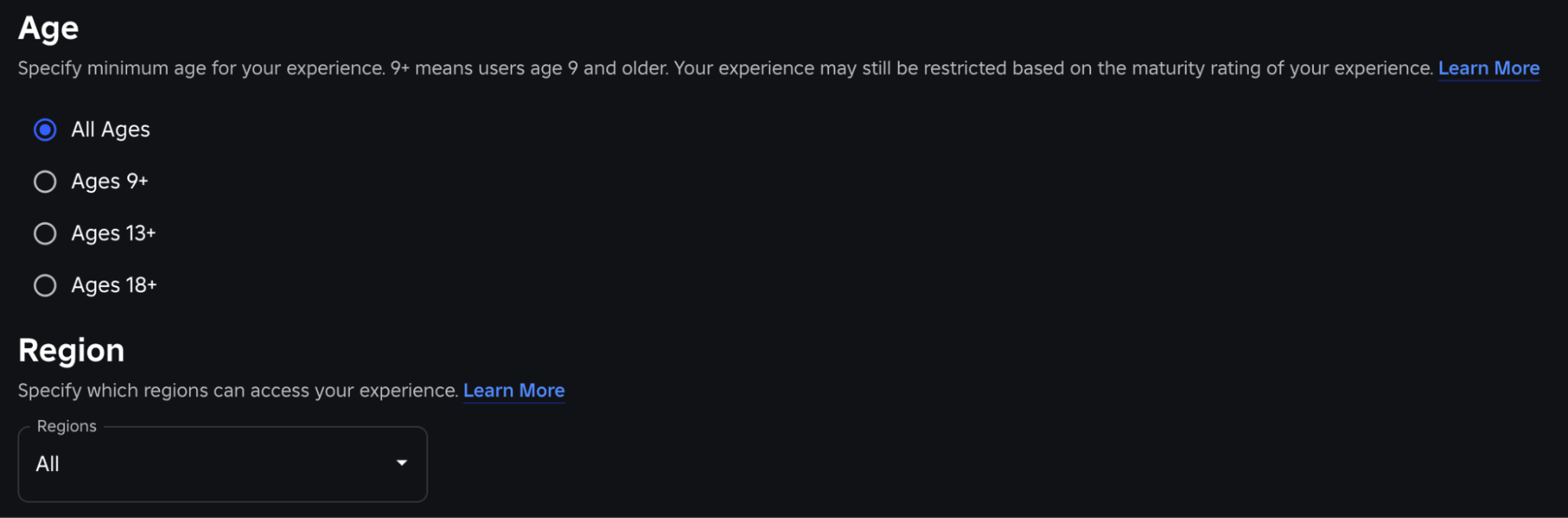This screenshot has height=518, width=1568.
Task: Choose the Ages 9+ radio button
Action: pos(45,182)
